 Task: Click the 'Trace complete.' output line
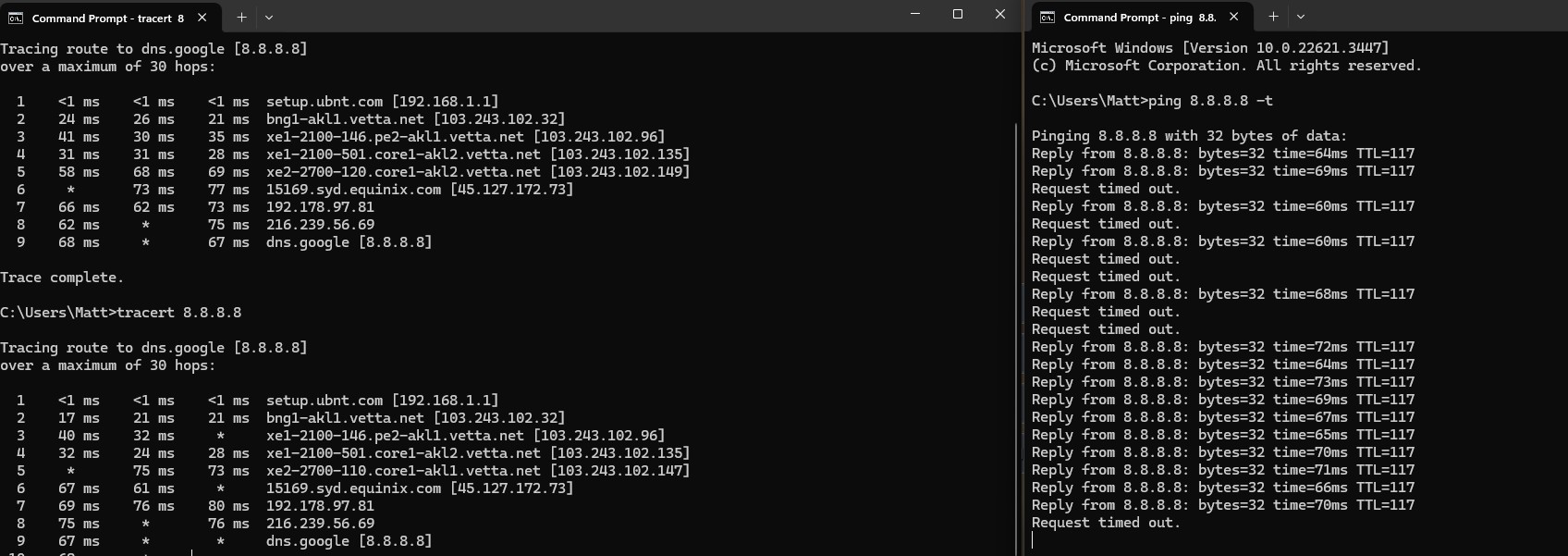tap(62, 278)
